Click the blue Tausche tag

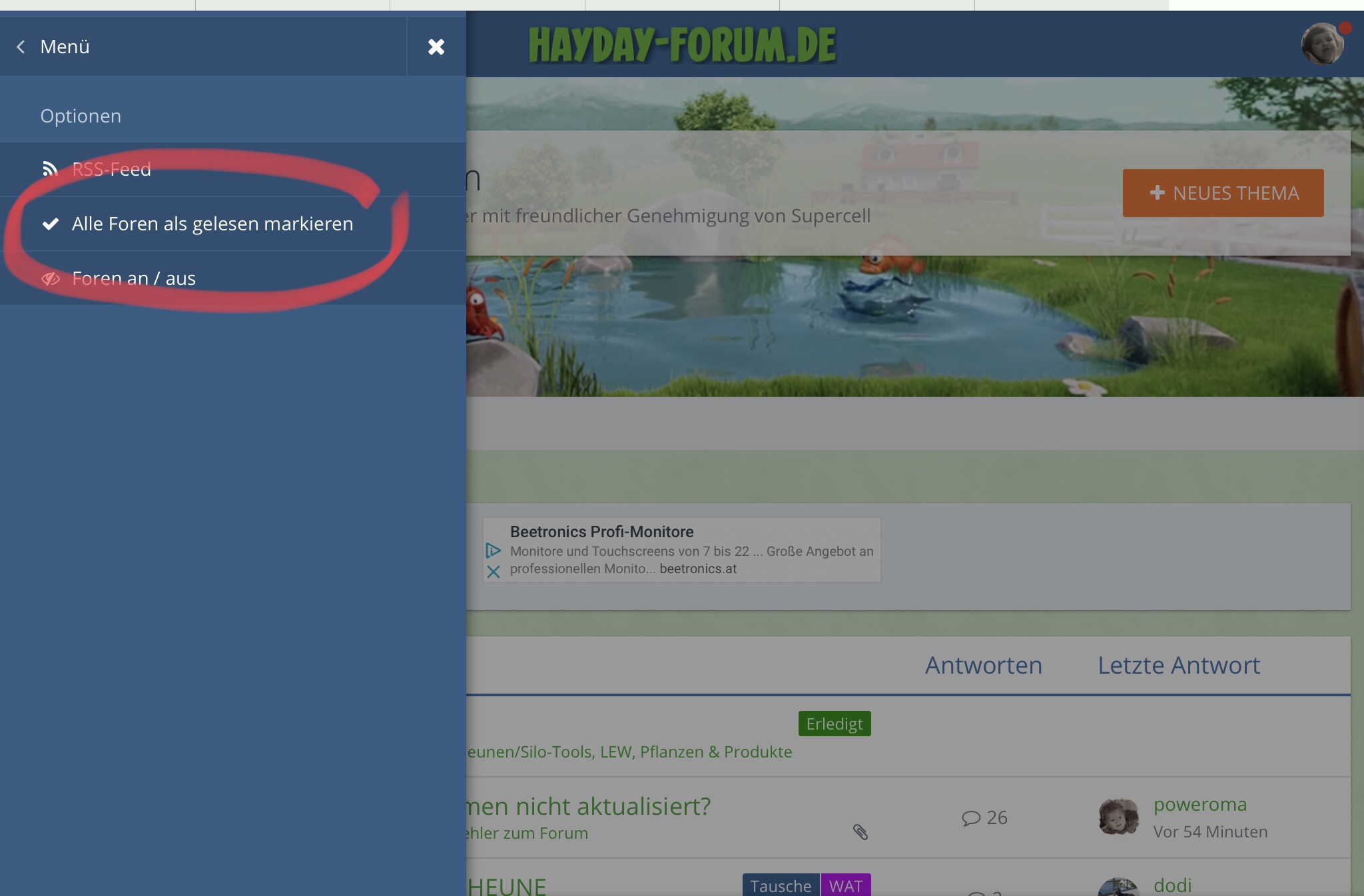pos(781,886)
